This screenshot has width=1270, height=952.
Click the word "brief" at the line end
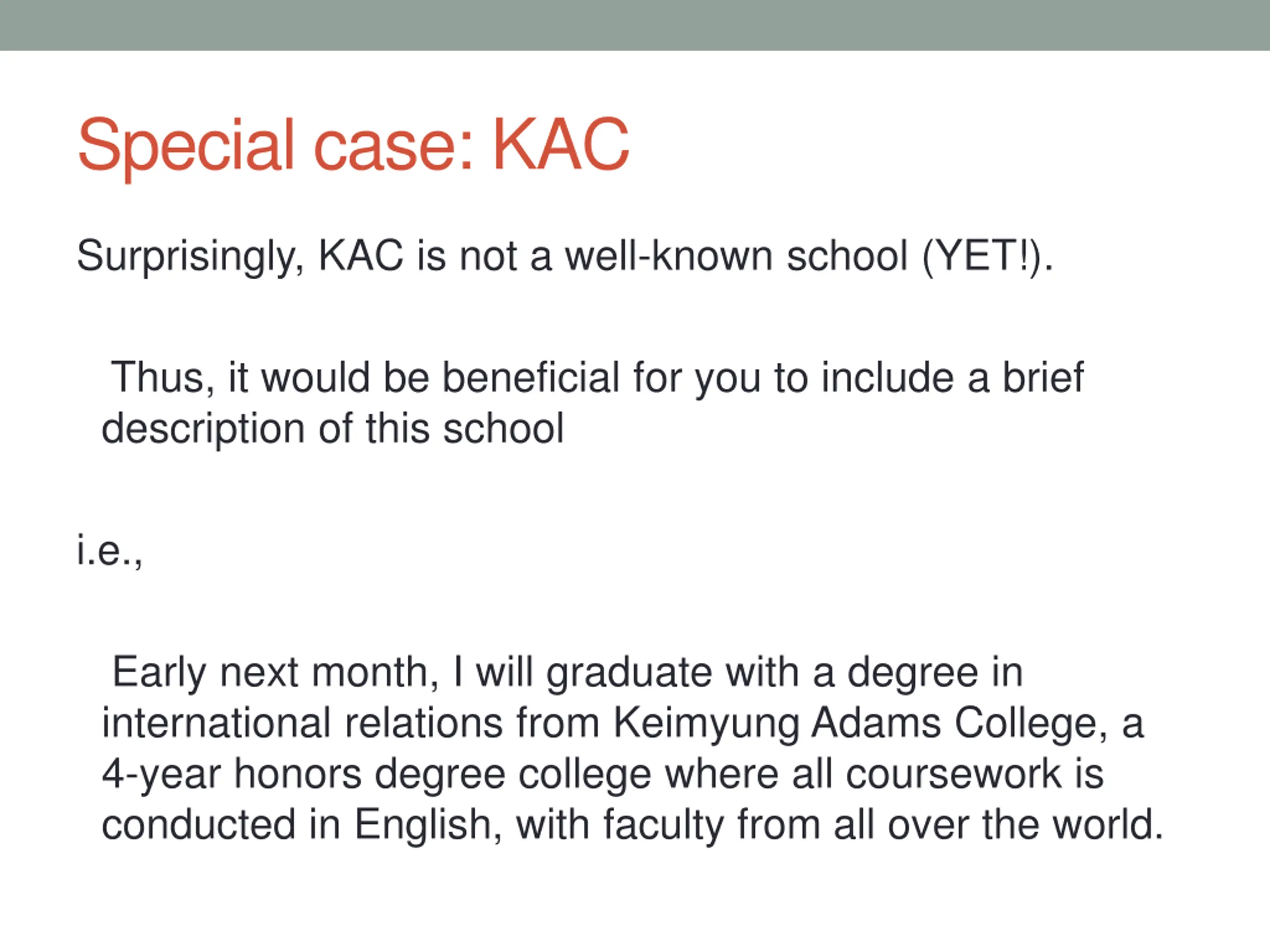click(1043, 378)
